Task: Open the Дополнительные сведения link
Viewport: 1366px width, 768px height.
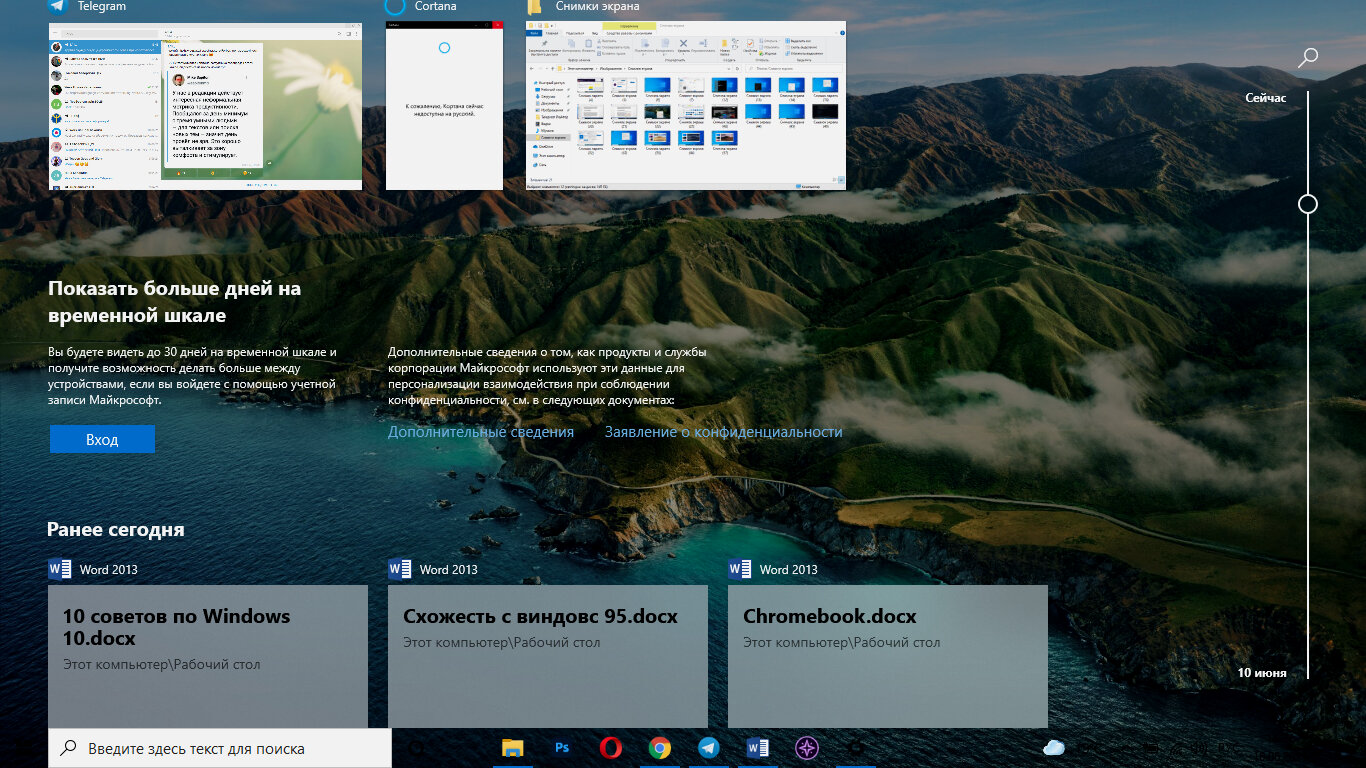Action: click(481, 431)
